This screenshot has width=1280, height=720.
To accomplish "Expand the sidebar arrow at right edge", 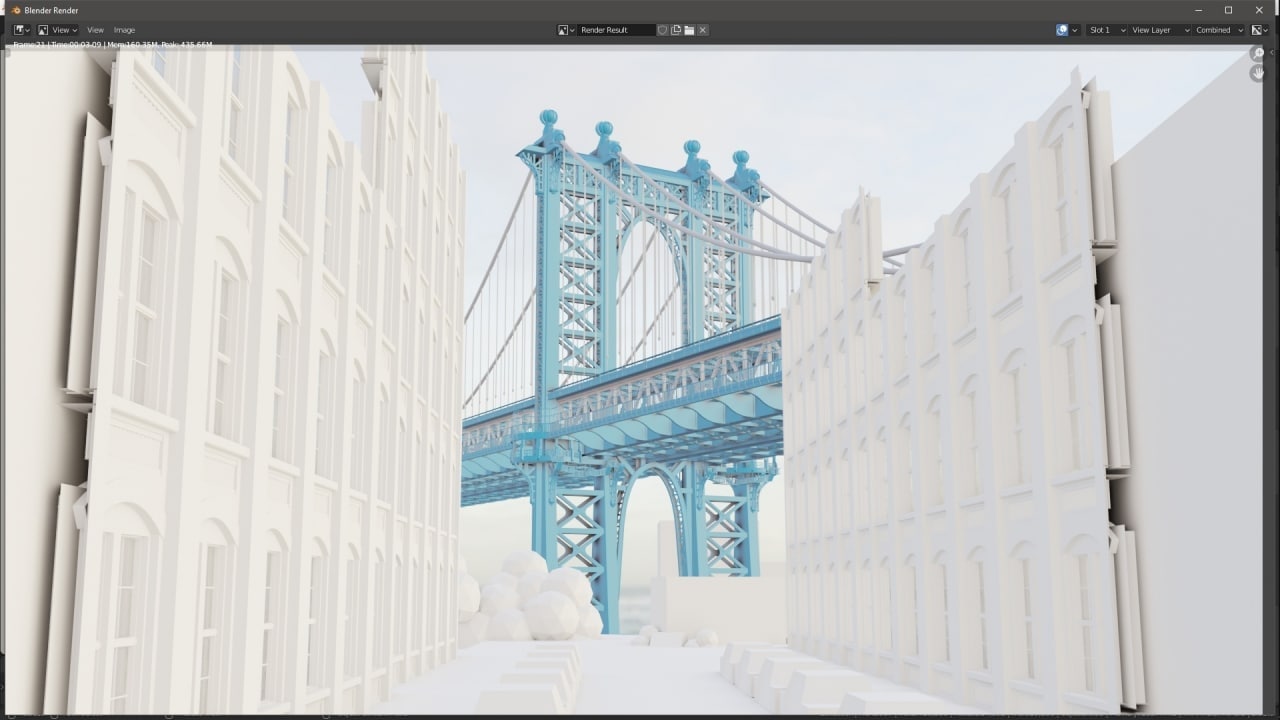I will point(1274,54).
